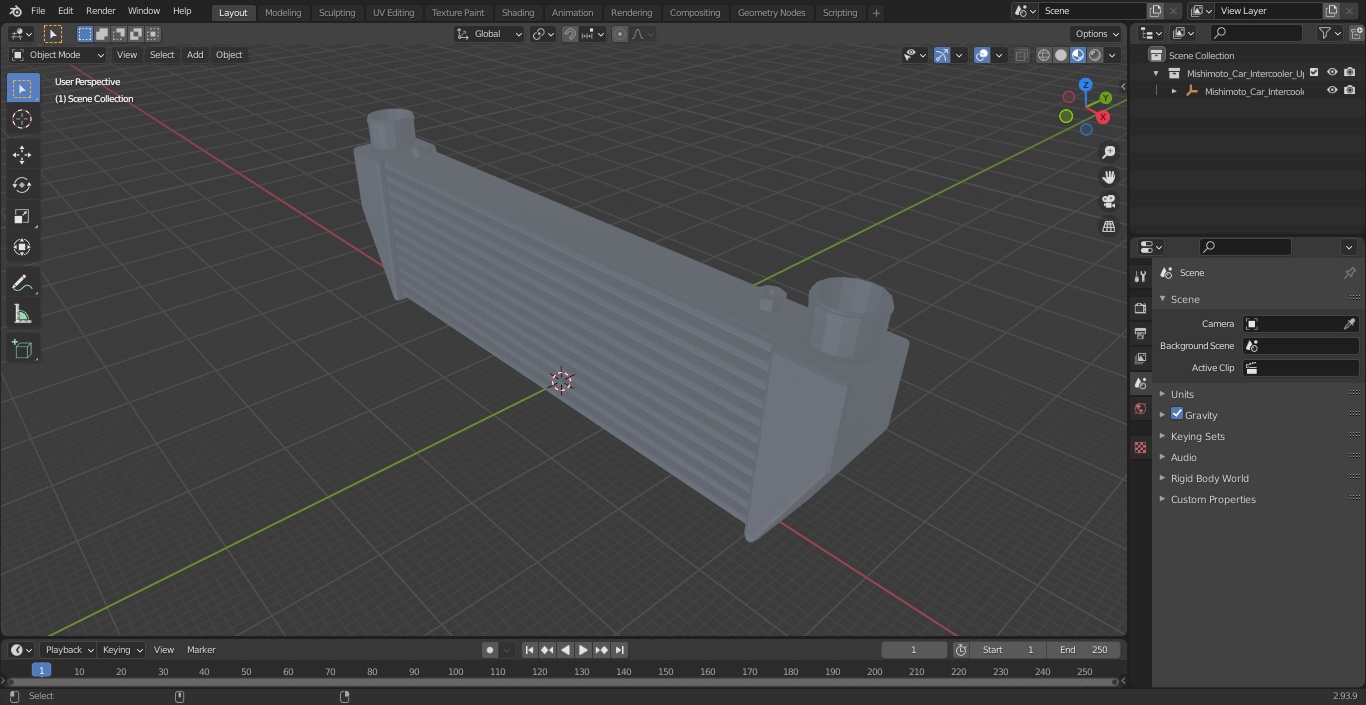Activate the Scale tool
The height and width of the screenshot is (705, 1366).
[22, 216]
